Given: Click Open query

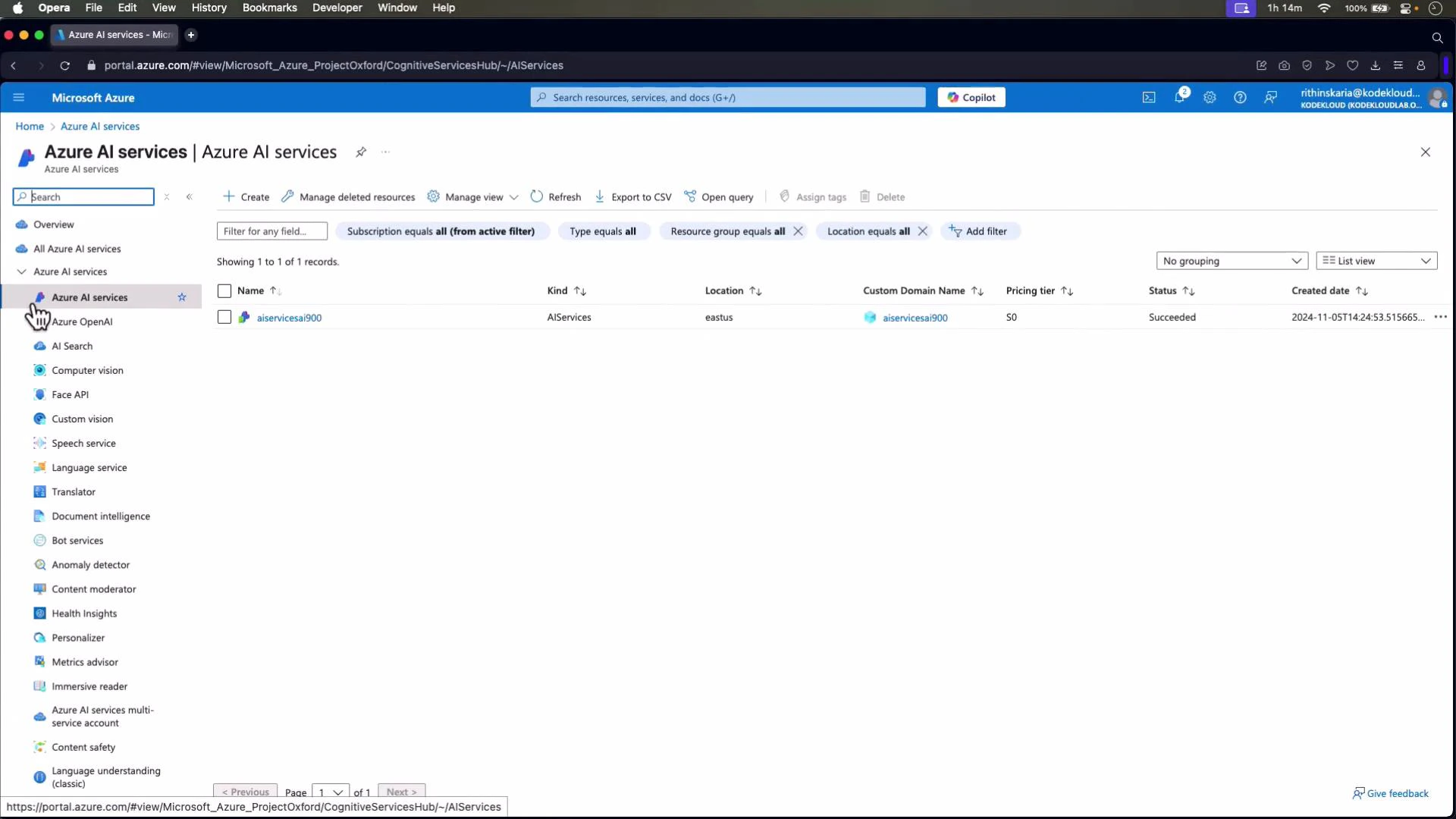Looking at the screenshot, I should click(x=719, y=197).
